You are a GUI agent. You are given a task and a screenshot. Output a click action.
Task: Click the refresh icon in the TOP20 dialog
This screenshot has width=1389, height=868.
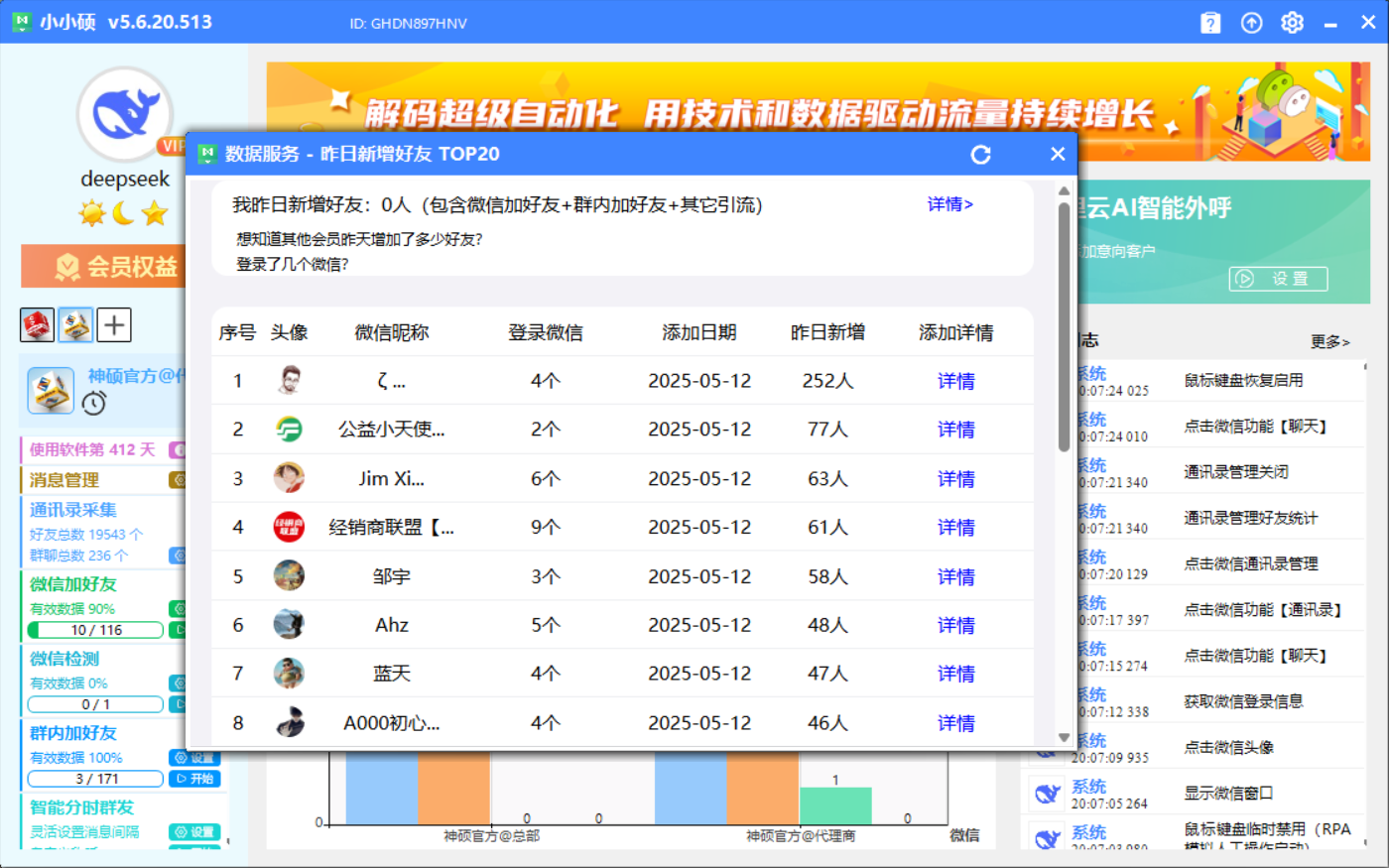981,154
